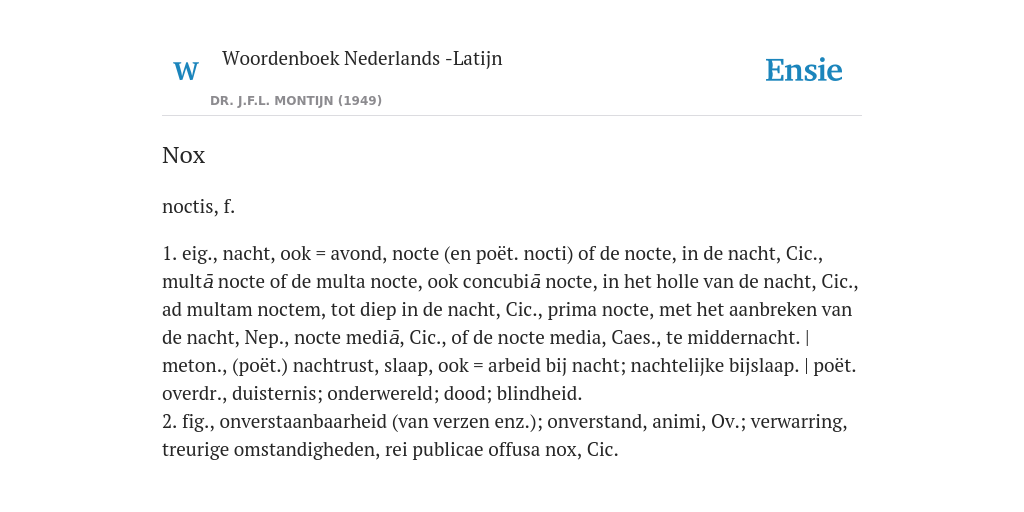1024x512 pixels.
Task: Click the line starting 2. fig., onverstaanbaarheid
Action: tap(505, 422)
